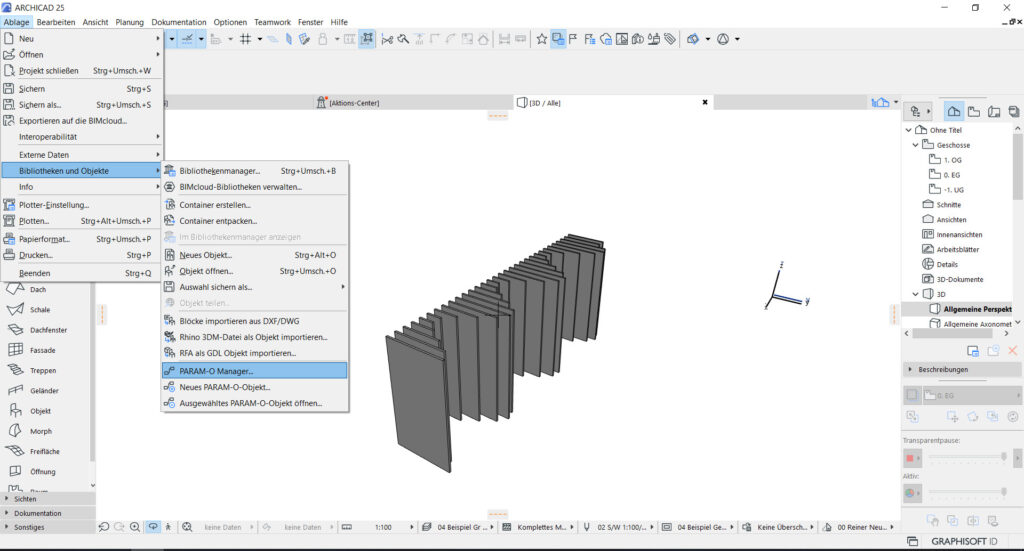Open the 04 Beispiel Gr layer combination dropdown
The width and height of the screenshot is (1024, 551).
[x=459, y=527]
